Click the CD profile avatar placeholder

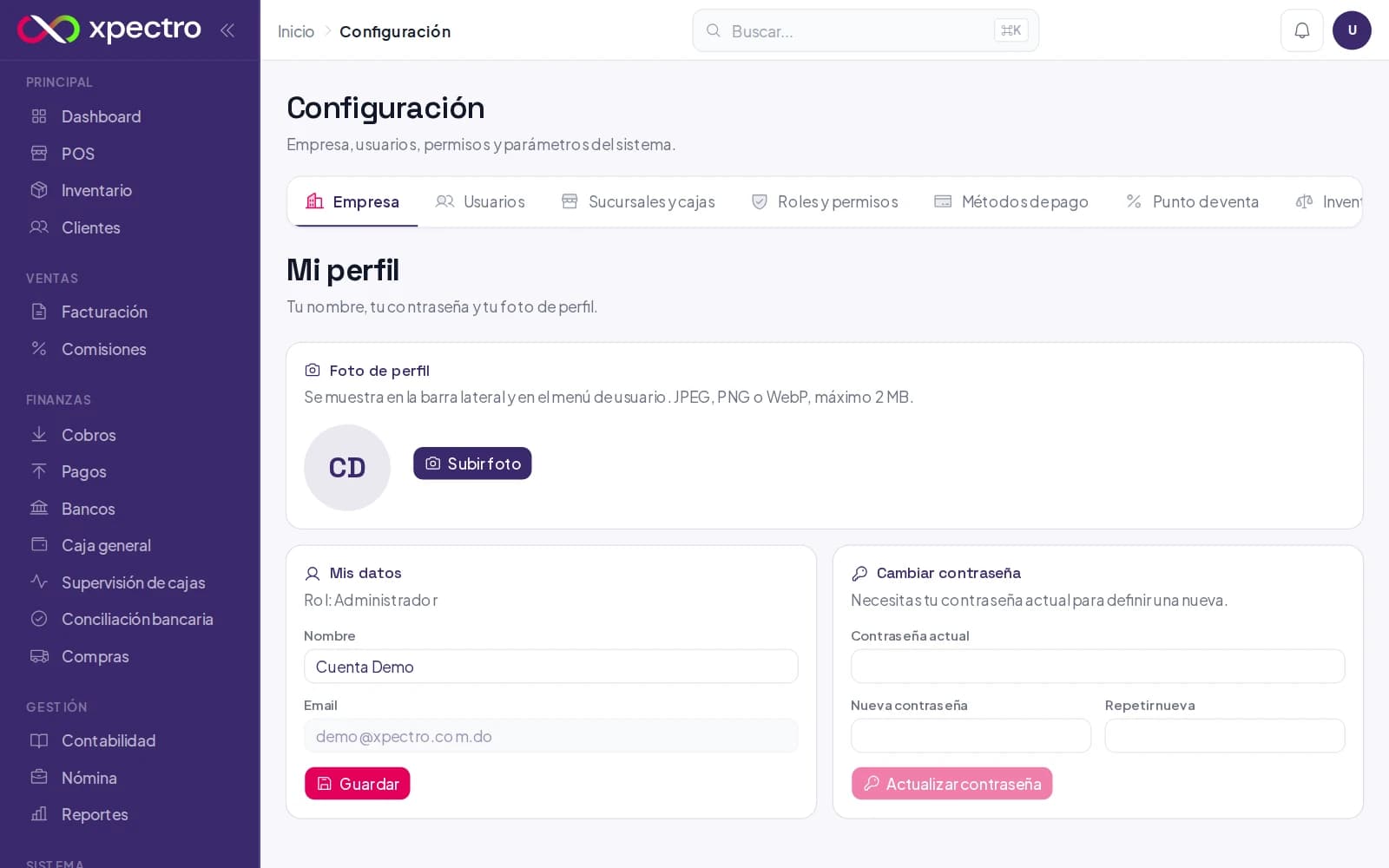347,468
